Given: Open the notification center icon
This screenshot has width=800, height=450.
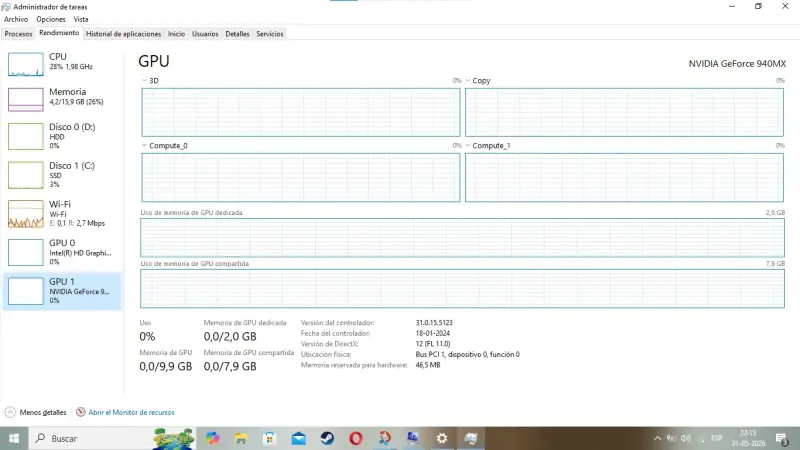Looking at the screenshot, I should [x=782, y=438].
